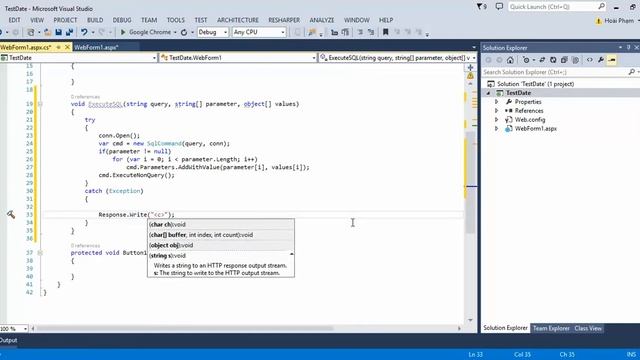Image resolution: width=640 pixels, height=360 pixels.
Task: Collapse the ExecuteSQL method outline toggle
Action: (40, 104)
